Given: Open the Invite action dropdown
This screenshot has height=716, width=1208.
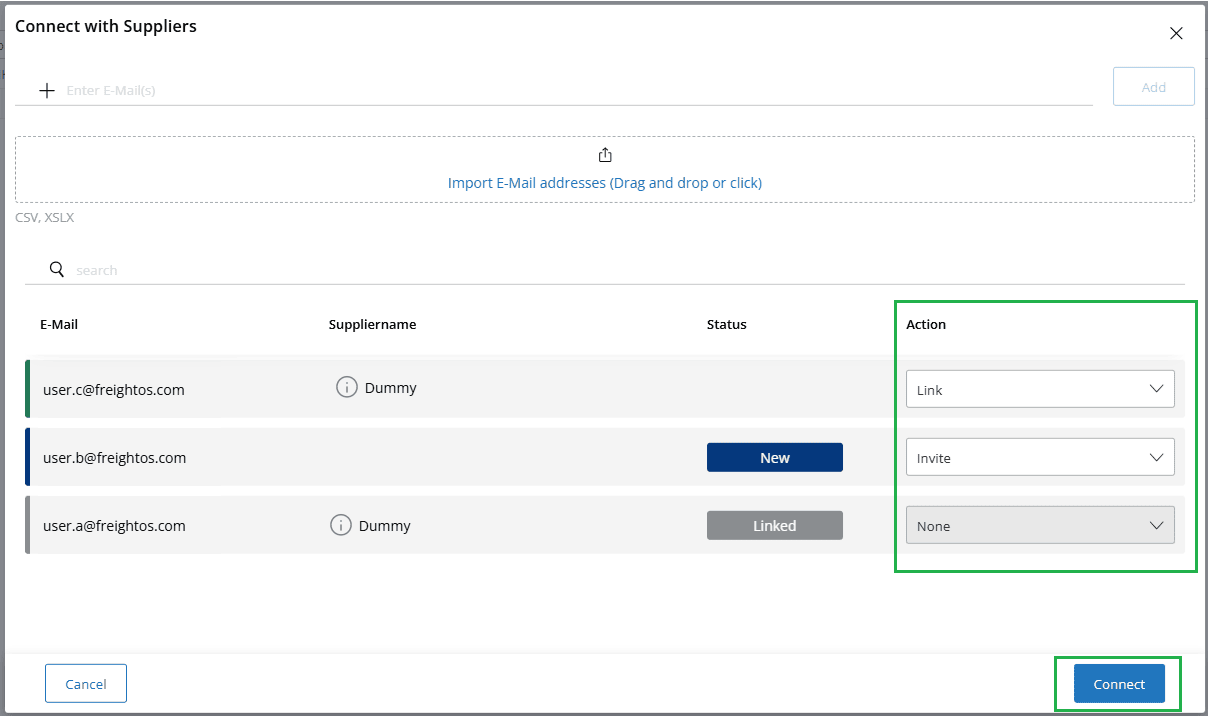Looking at the screenshot, I should (1040, 457).
